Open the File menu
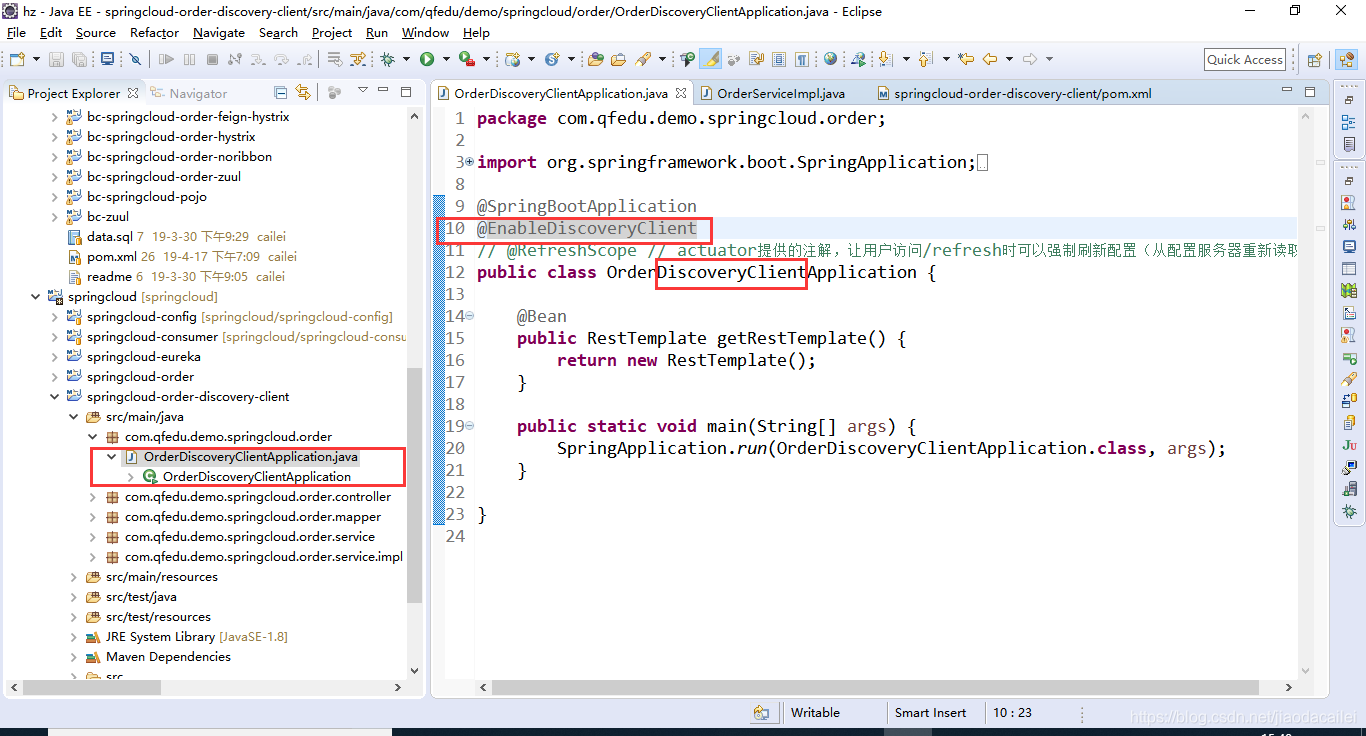 coord(17,32)
